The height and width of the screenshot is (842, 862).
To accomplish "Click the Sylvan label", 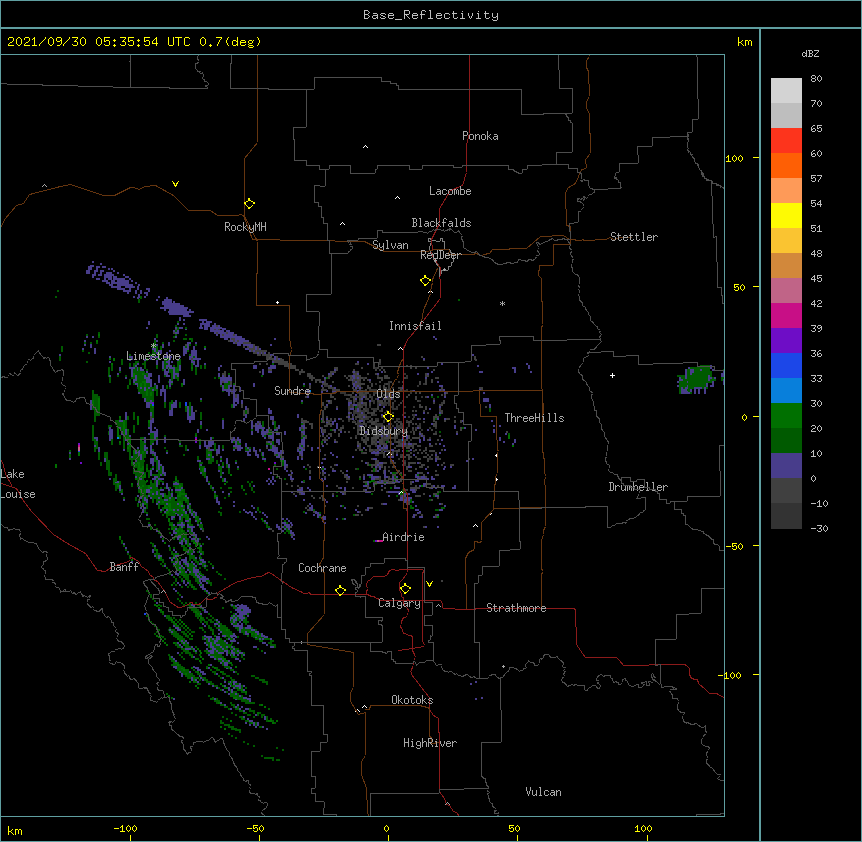I will click(x=390, y=245).
